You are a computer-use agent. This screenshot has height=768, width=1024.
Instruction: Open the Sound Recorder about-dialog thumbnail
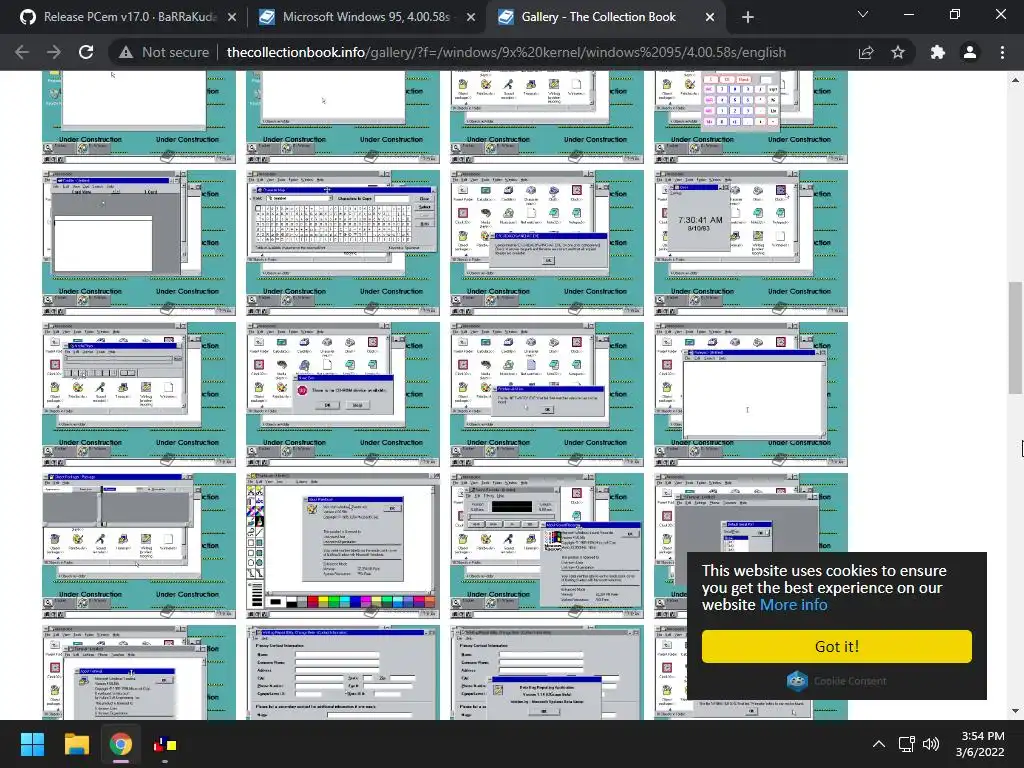point(547,546)
